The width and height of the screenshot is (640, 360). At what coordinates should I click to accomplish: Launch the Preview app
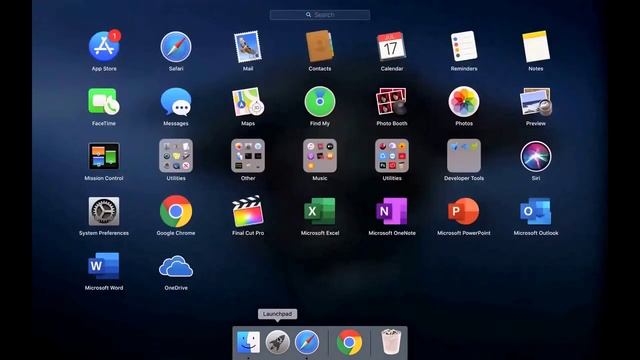[x=536, y=101]
